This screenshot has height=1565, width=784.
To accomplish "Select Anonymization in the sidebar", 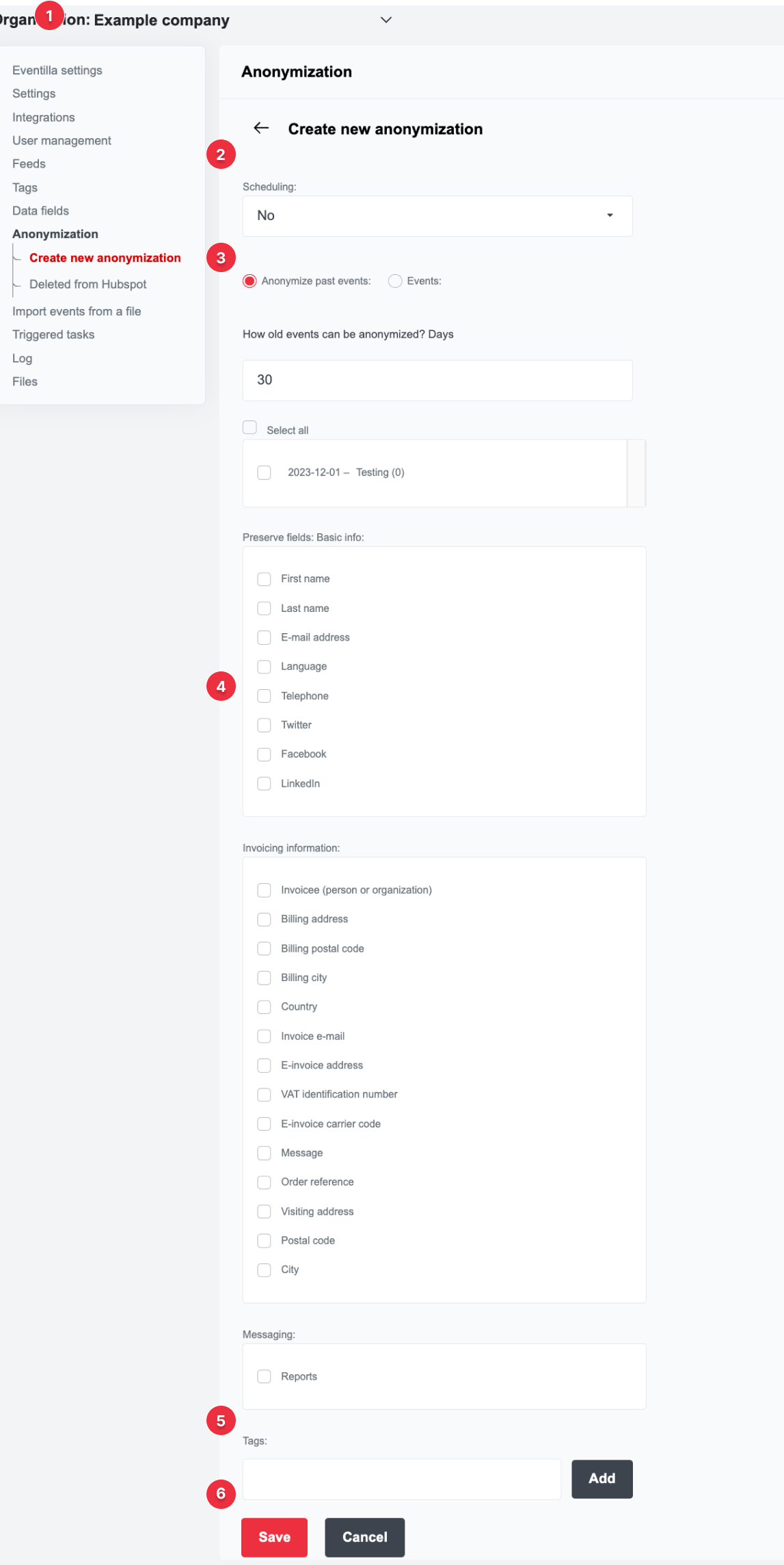I will tap(55, 235).
